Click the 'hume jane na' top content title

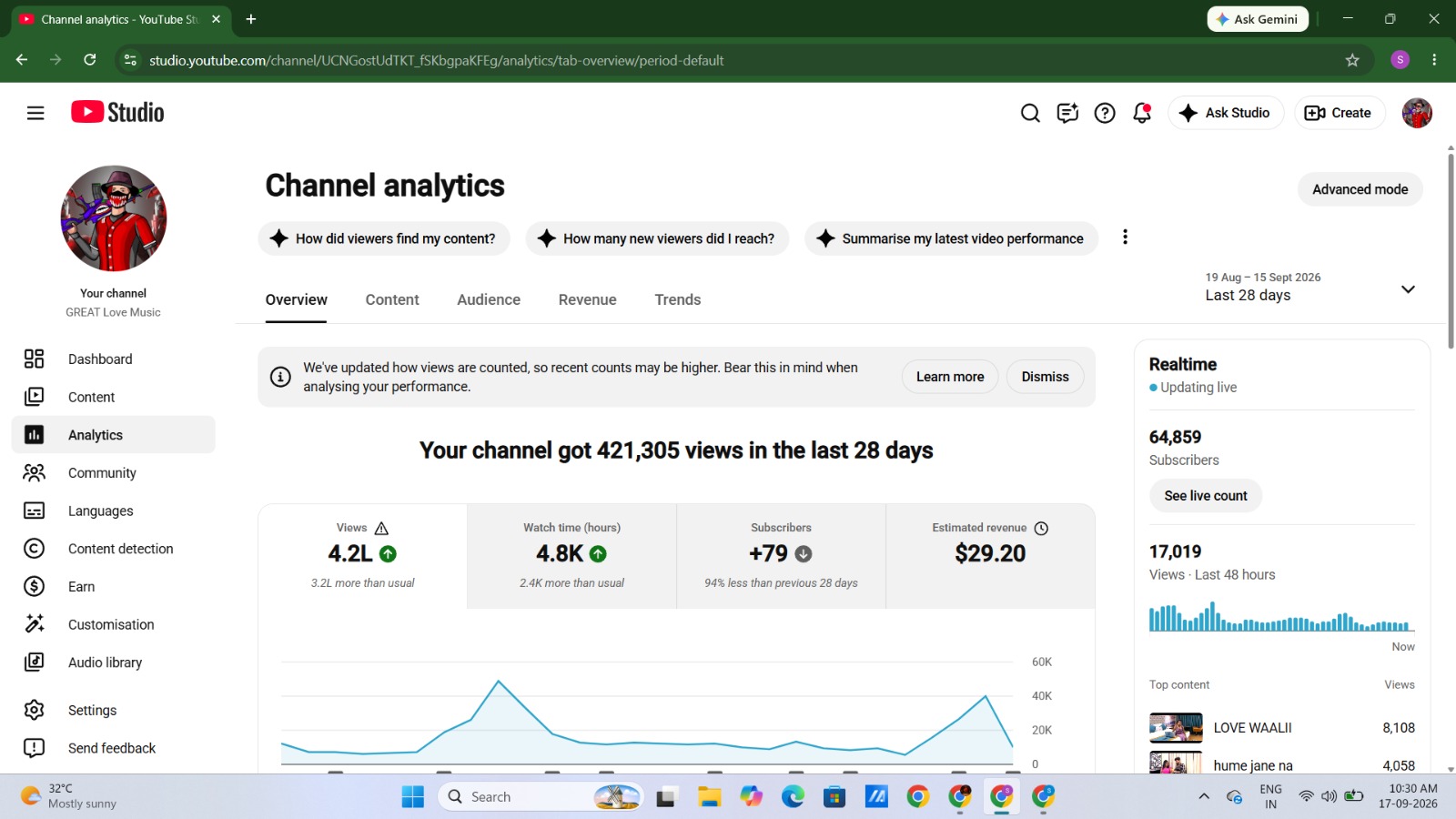(x=1253, y=765)
